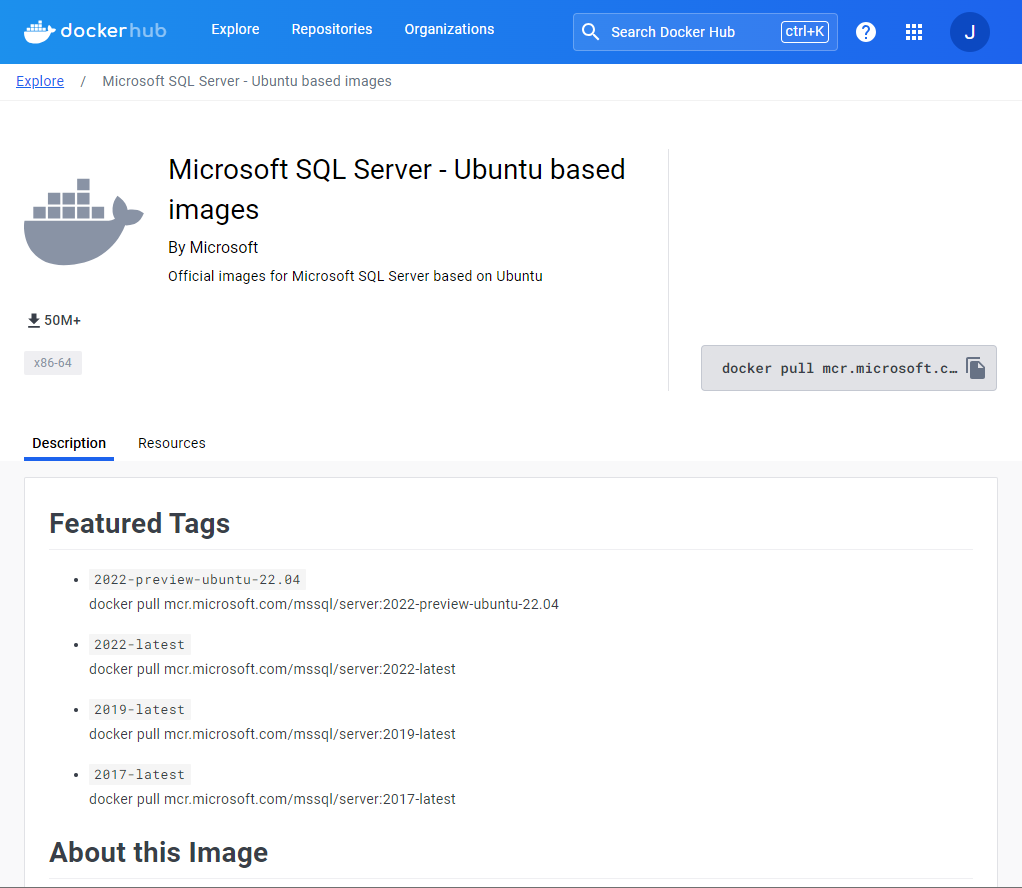This screenshot has width=1022, height=888.
Task: Open Organizations in top navigation
Action: (x=449, y=29)
